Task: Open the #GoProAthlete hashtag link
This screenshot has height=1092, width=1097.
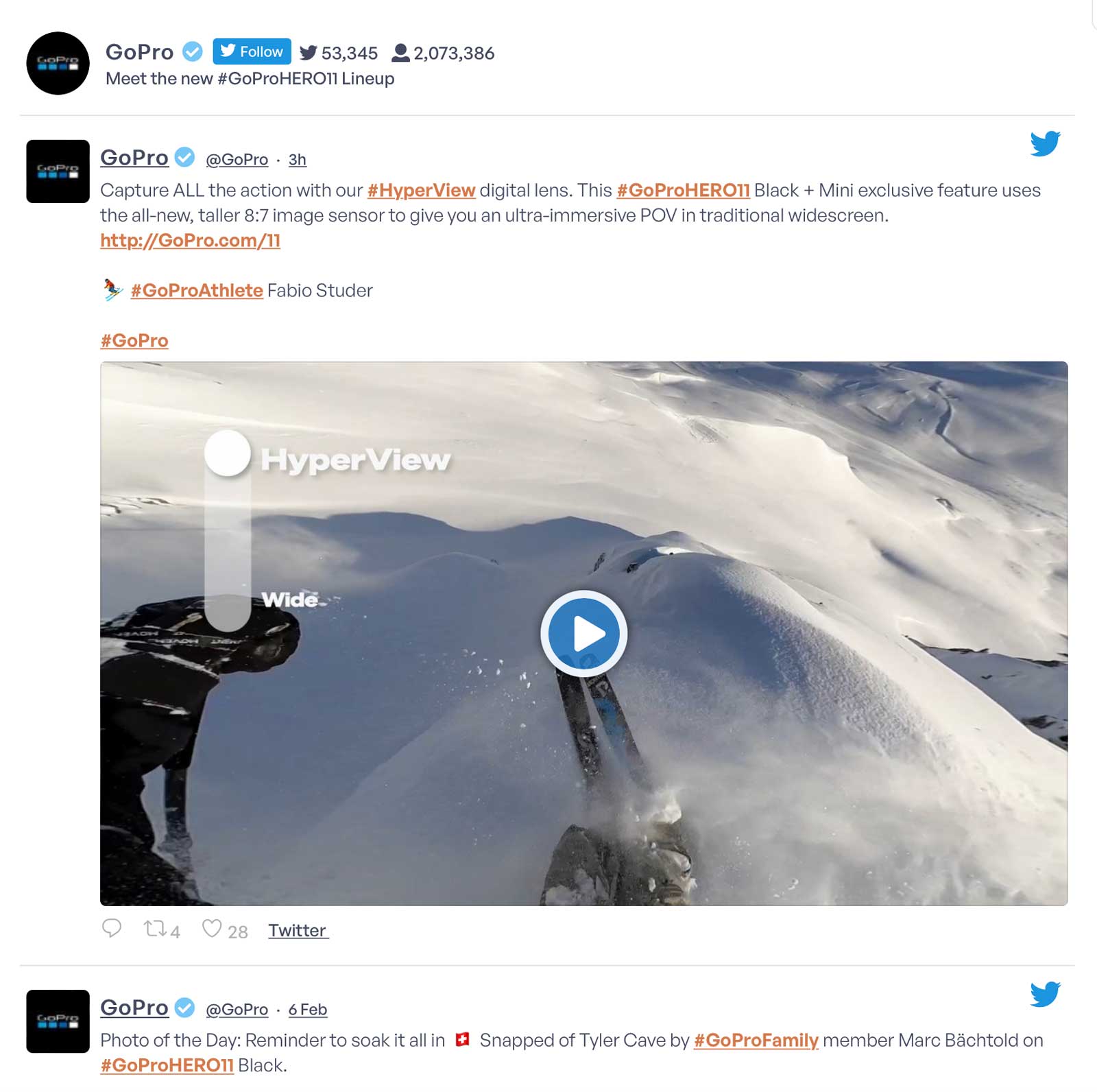Action: tap(197, 290)
